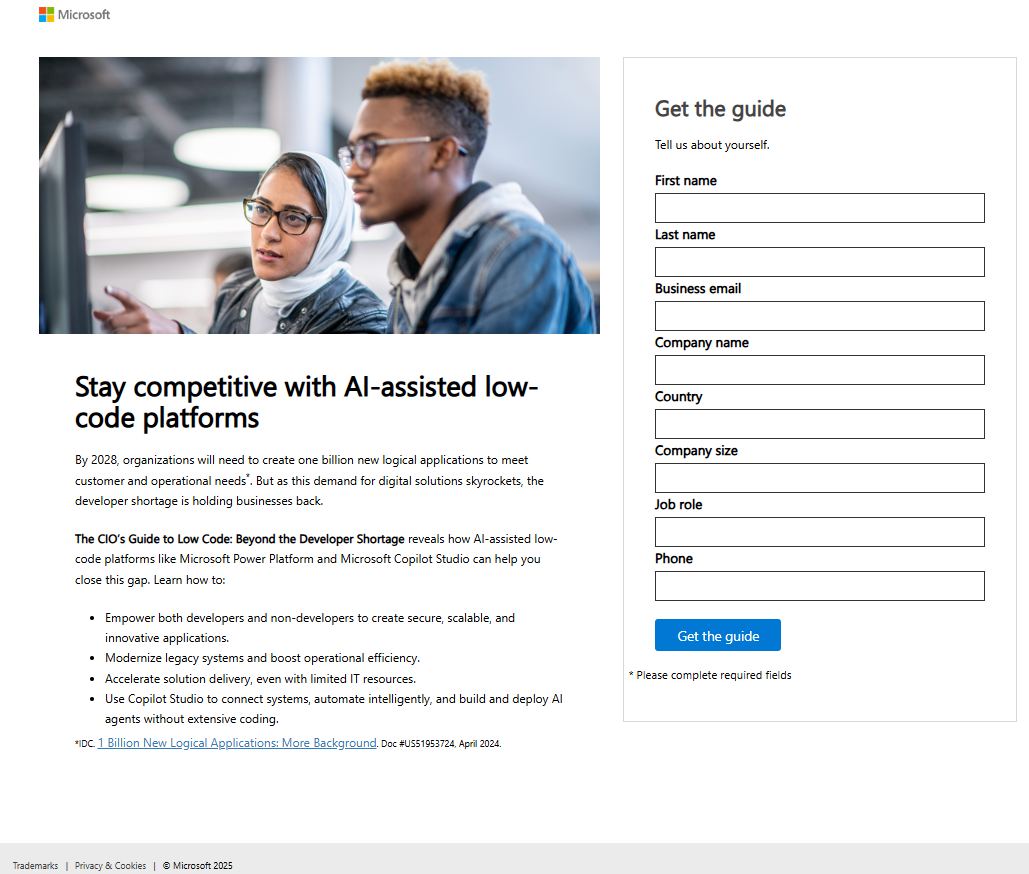Click the 'Company size' field label
1029x874 pixels.
[x=696, y=451]
